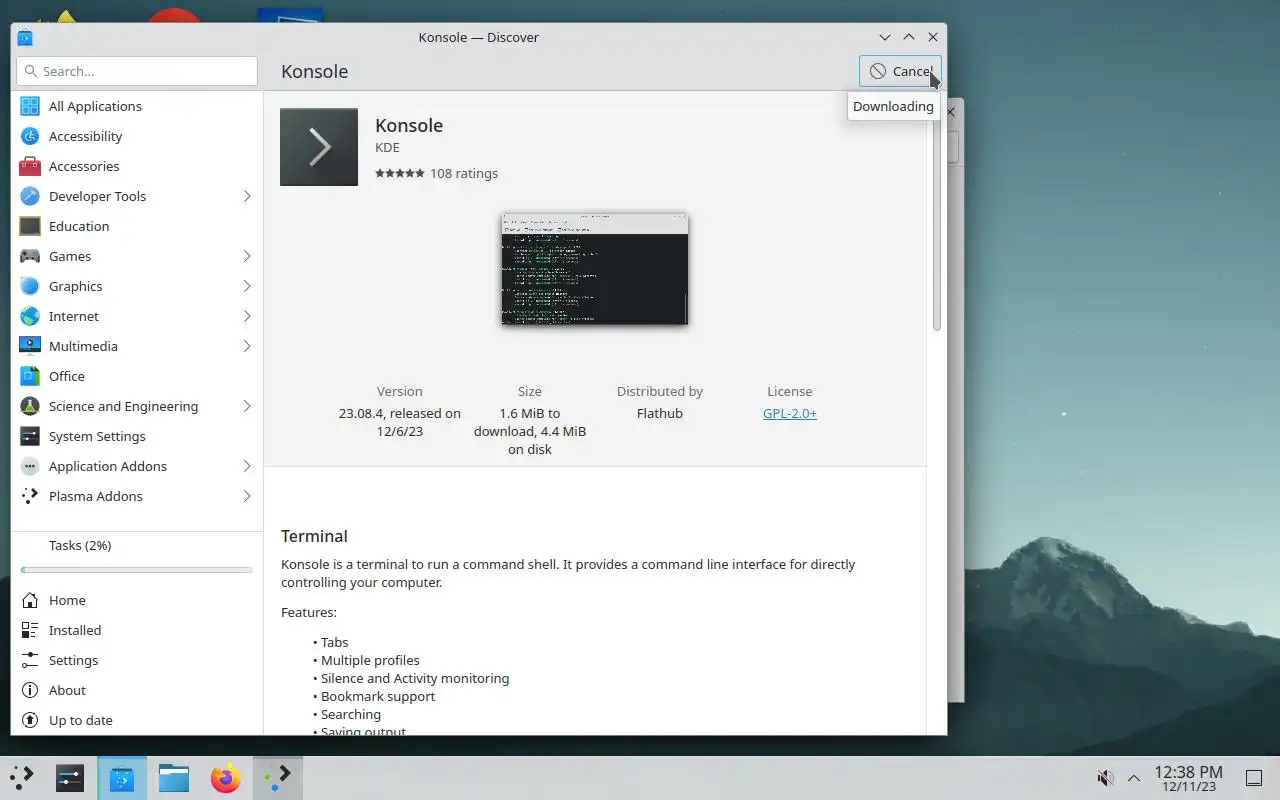Viewport: 1280px width, 800px height.
Task: Select the Office category label
Action: (x=67, y=376)
